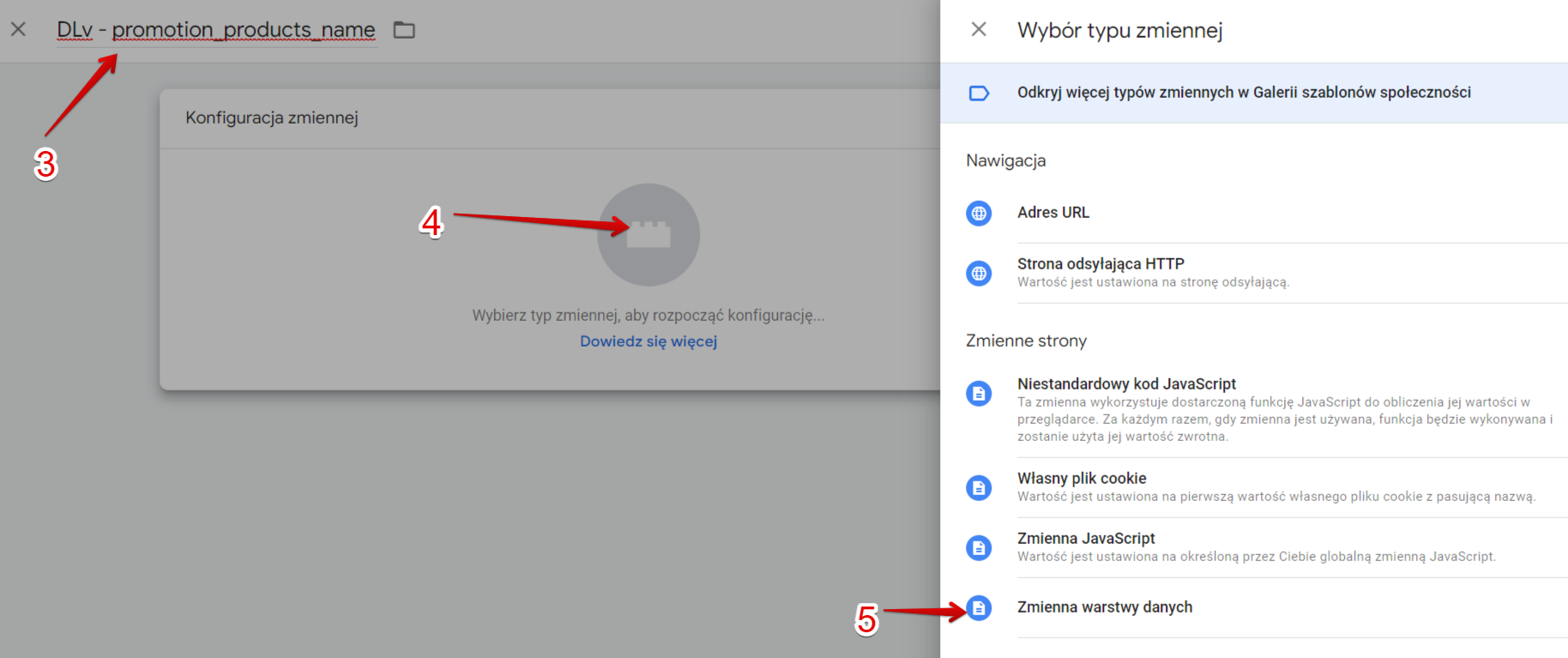
Task: Select Strona odsyłająca HTTP variable type
Action: [1254, 273]
